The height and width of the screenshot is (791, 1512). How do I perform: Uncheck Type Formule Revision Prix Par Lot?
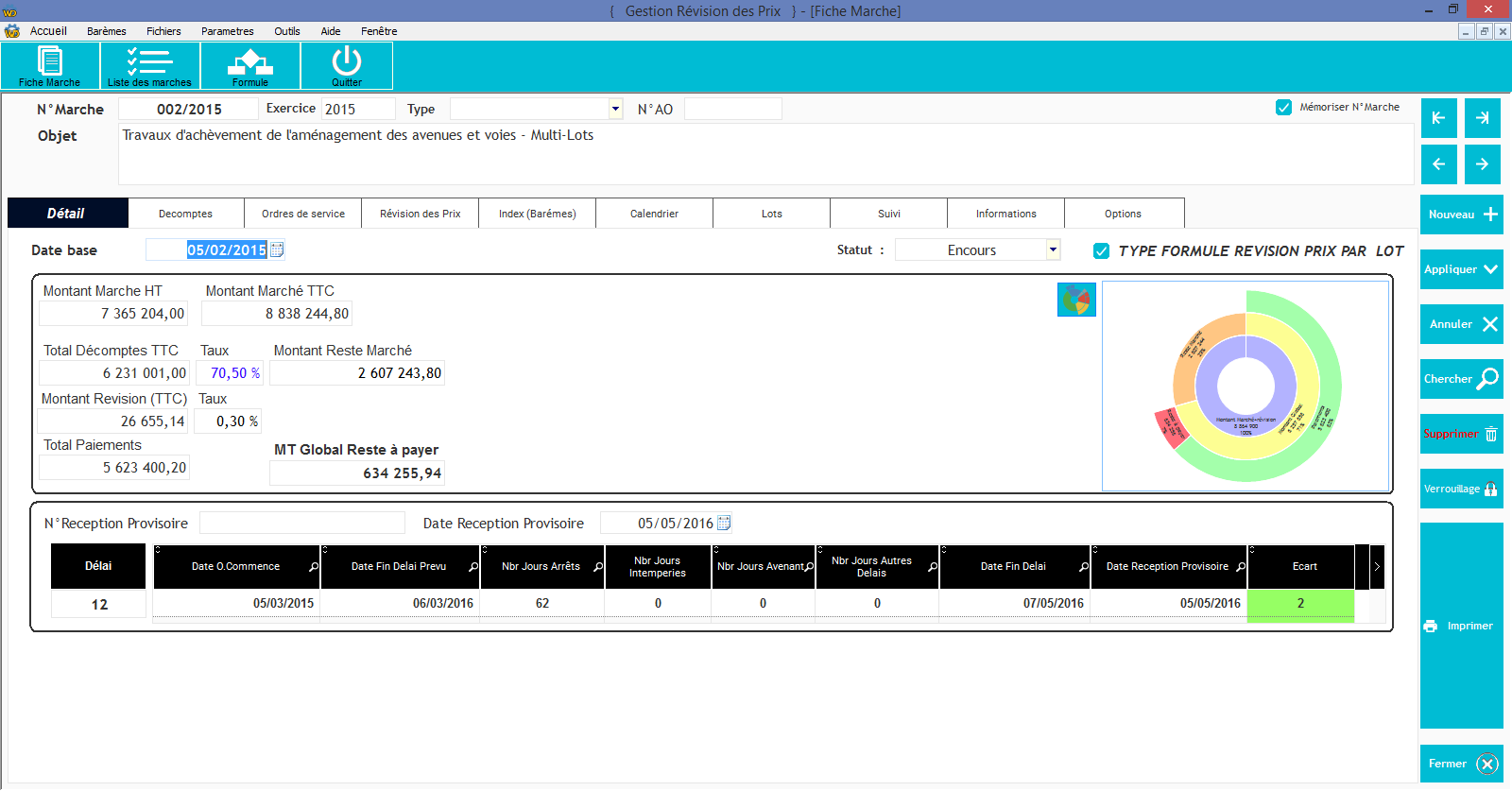[x=1101, y=251]
